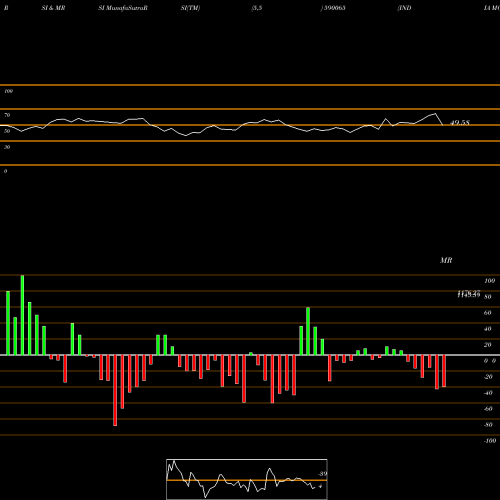Click the 39 value in mini chart
500x500 pixels.
[322, 474]
